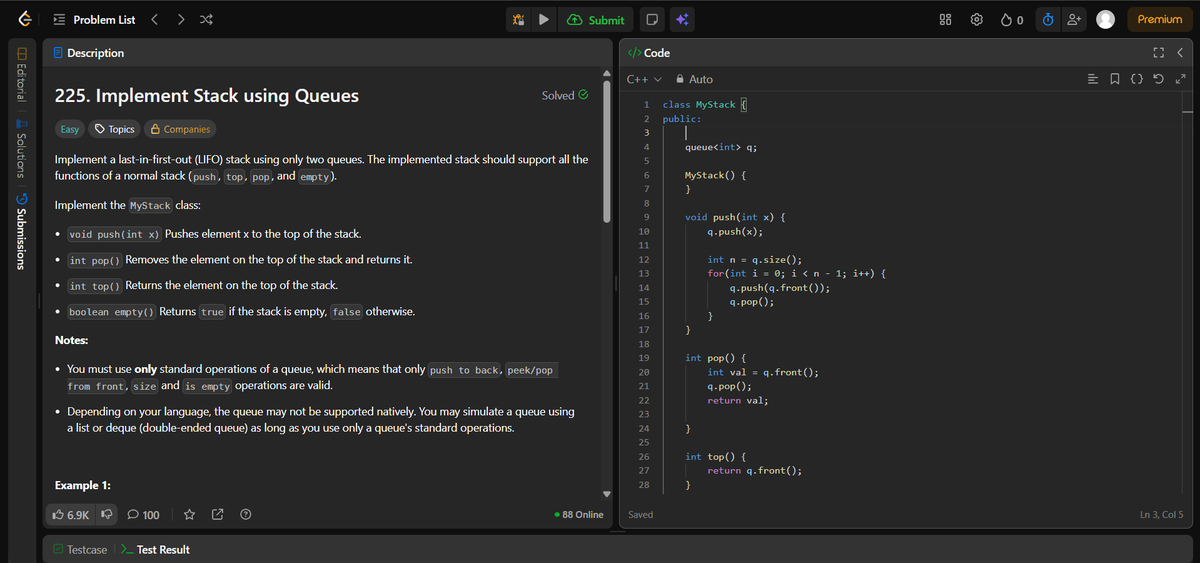Click the Easy difficulty tag
Viewport: 1200px width, 563px height.
click(69, 129)
